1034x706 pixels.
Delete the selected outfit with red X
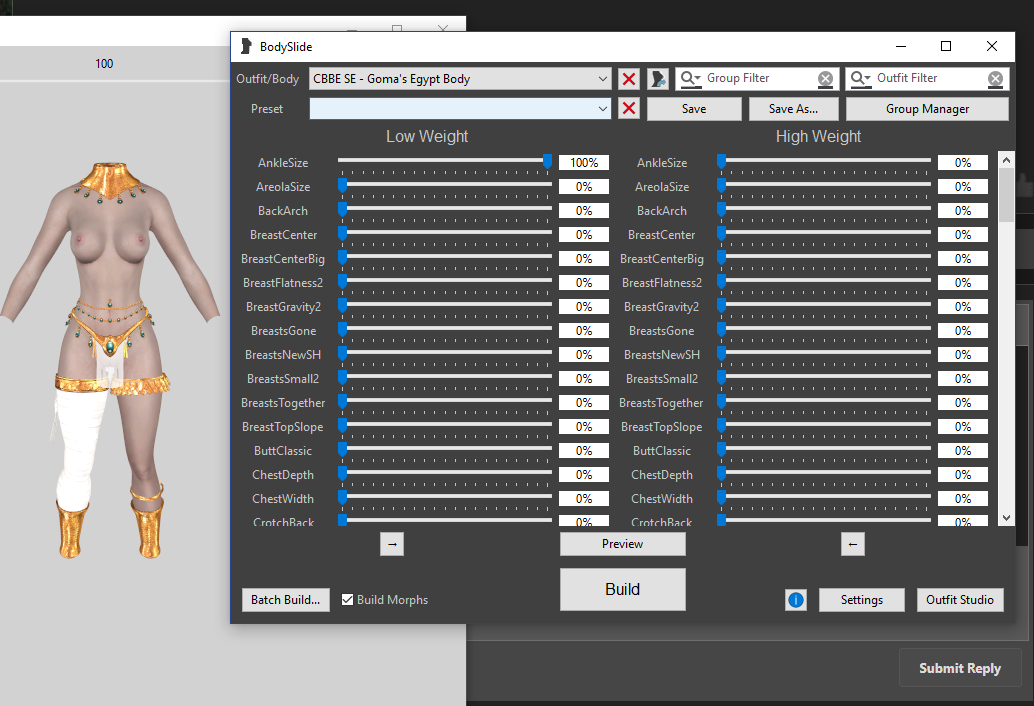(629, 79)
